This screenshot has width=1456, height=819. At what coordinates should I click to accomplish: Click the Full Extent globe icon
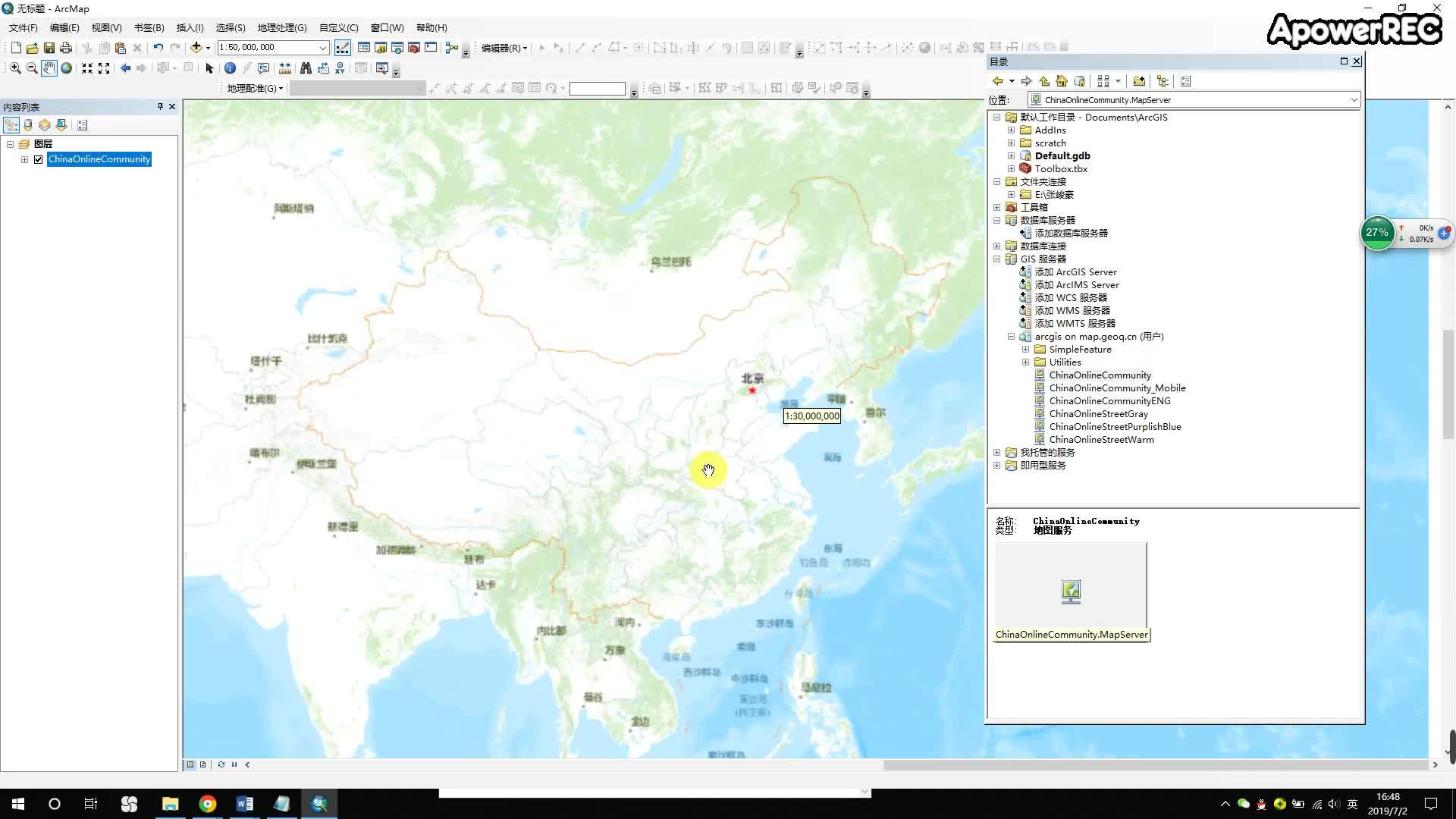[x=67, y=68]
